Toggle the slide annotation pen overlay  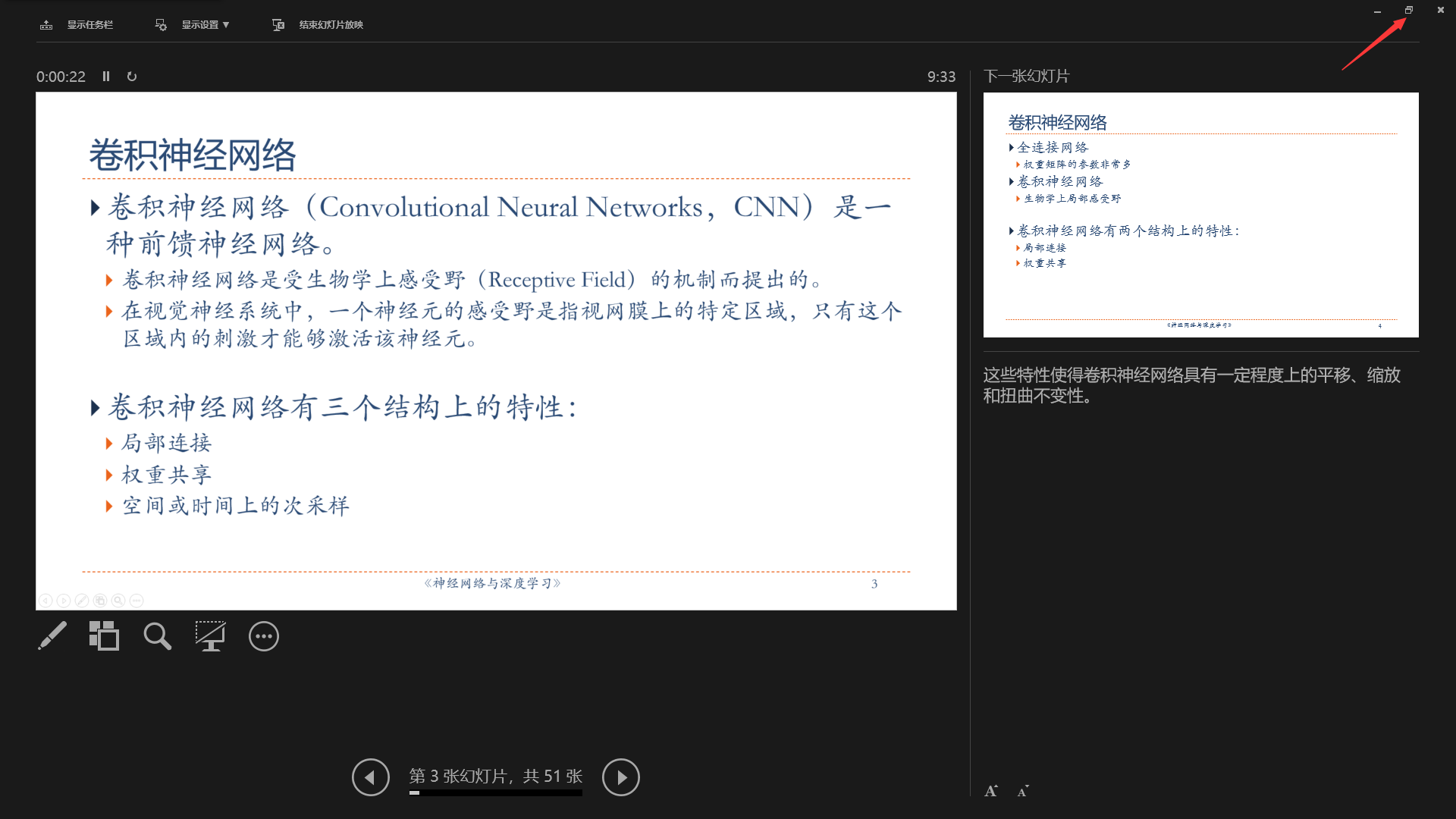tap(81, 600)
